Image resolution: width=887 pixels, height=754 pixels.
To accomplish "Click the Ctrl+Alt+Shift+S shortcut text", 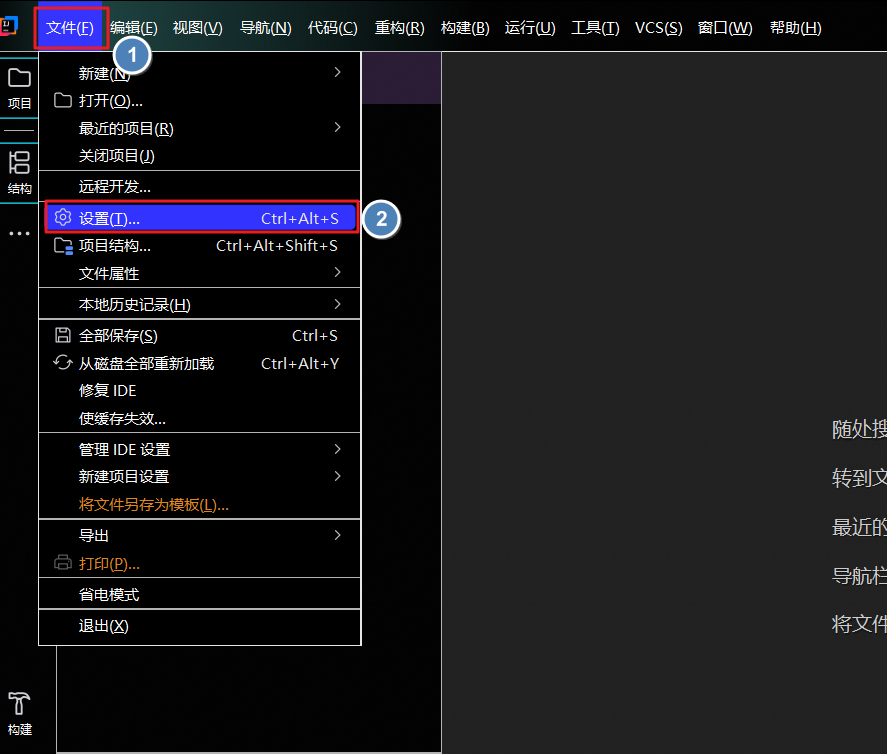I will pyautogui.click(x=277, y=246).
